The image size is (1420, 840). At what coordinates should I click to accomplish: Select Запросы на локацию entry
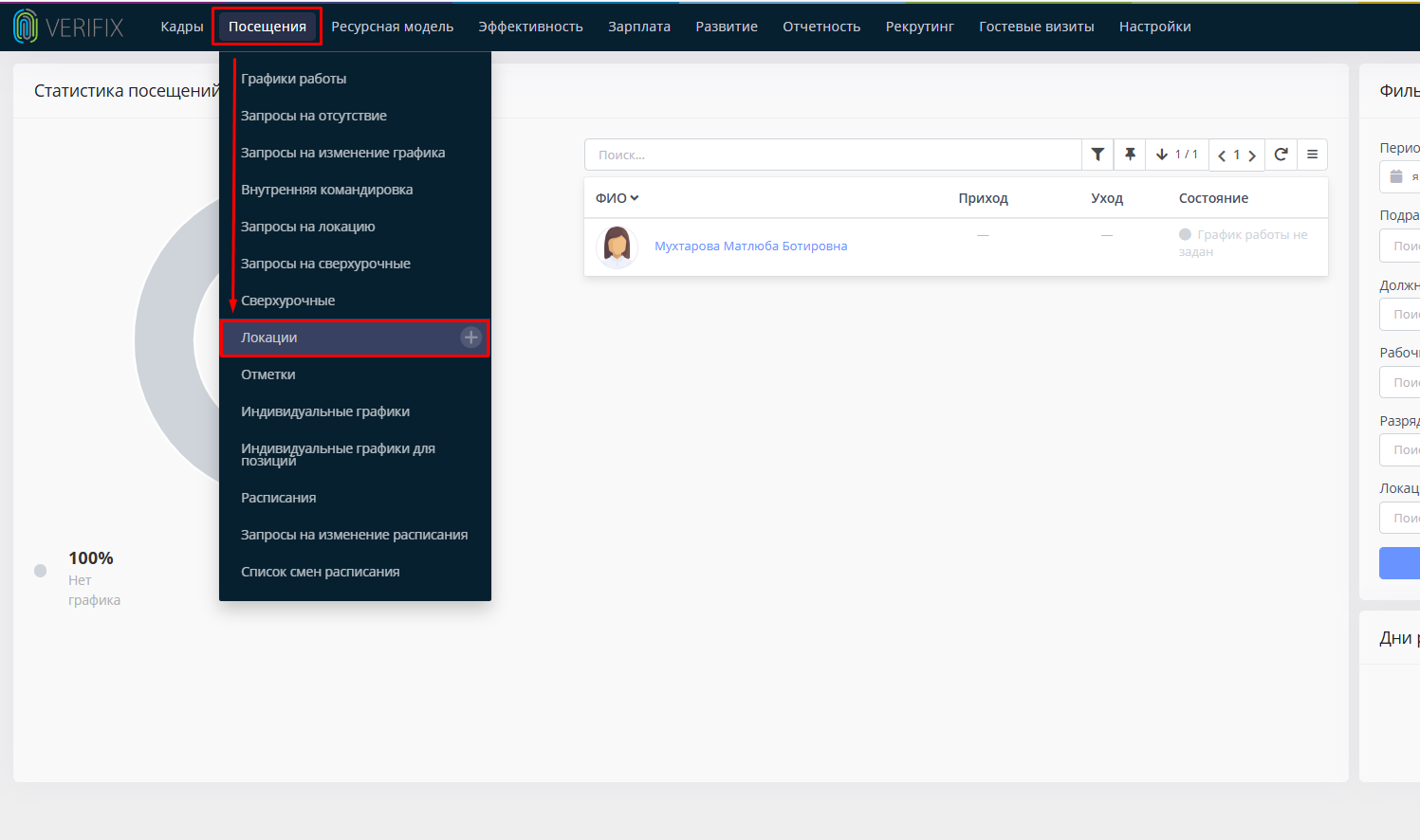(355, 227)
